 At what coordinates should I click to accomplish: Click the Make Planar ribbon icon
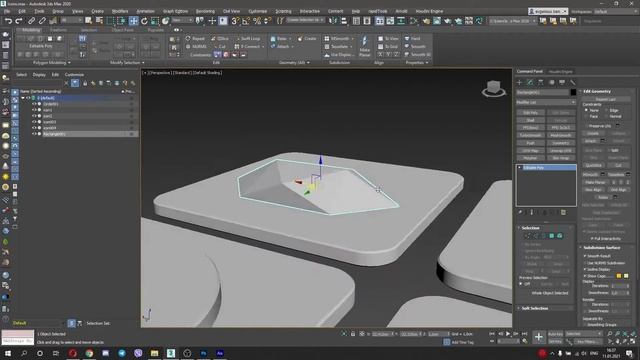click(x=364, y=46)
